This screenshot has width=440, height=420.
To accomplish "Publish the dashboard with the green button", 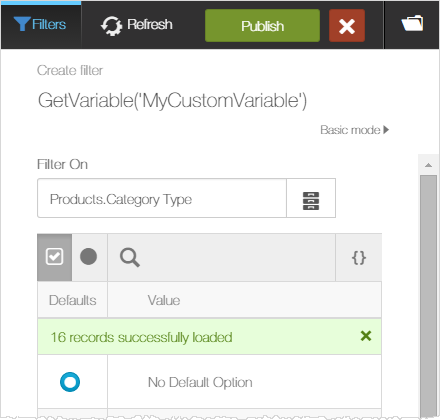I will (x=262, y=26).
